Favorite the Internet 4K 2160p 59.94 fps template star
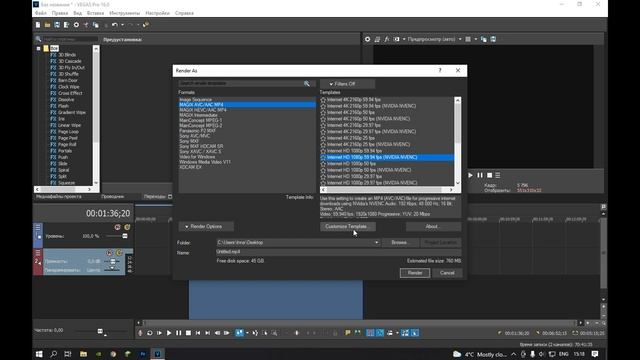This screenshot has width=640, height=360. 323,100
